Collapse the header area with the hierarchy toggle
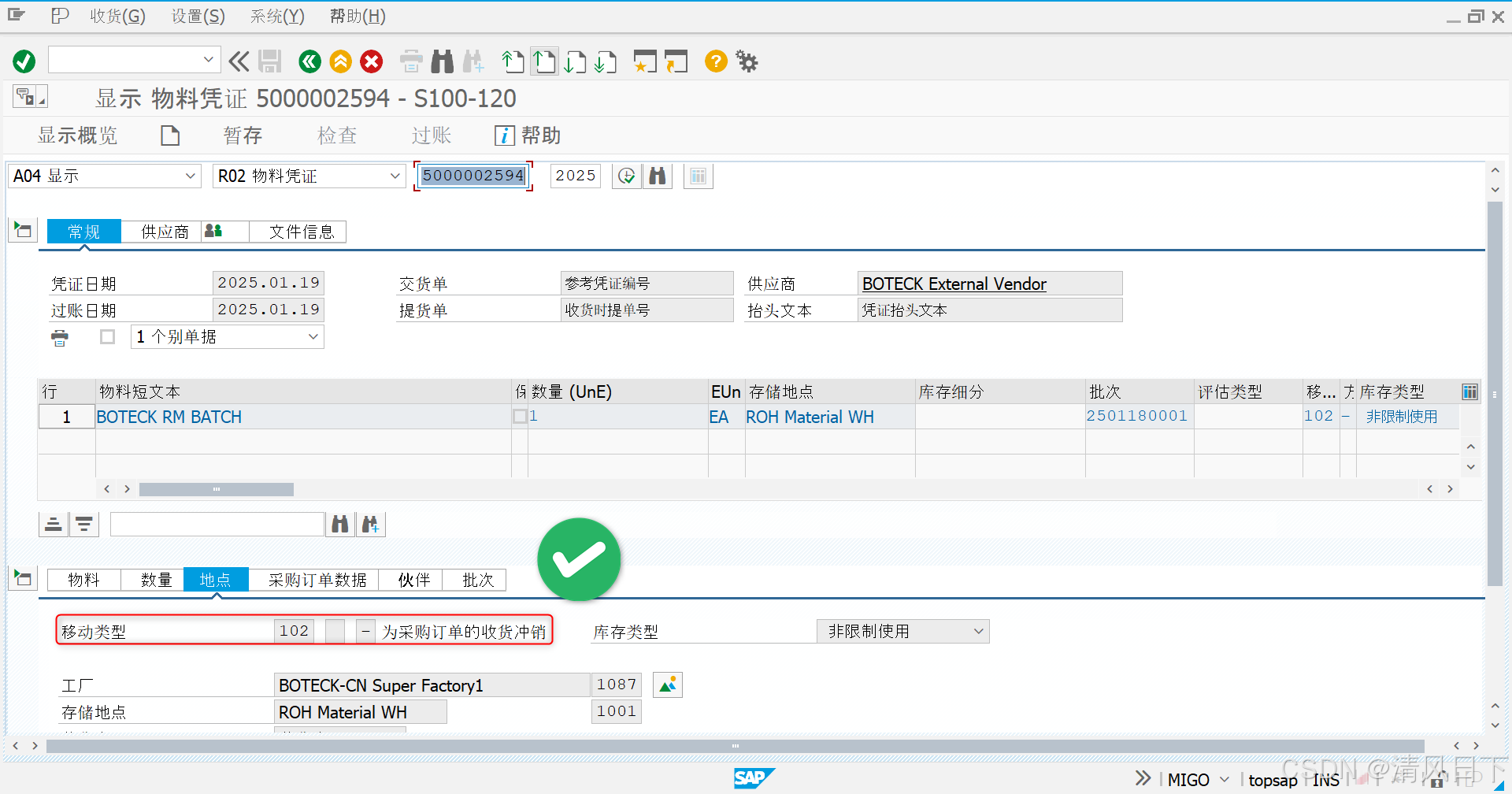The width and height of the screenshot is (1512, 794). (x=22, y=230)
